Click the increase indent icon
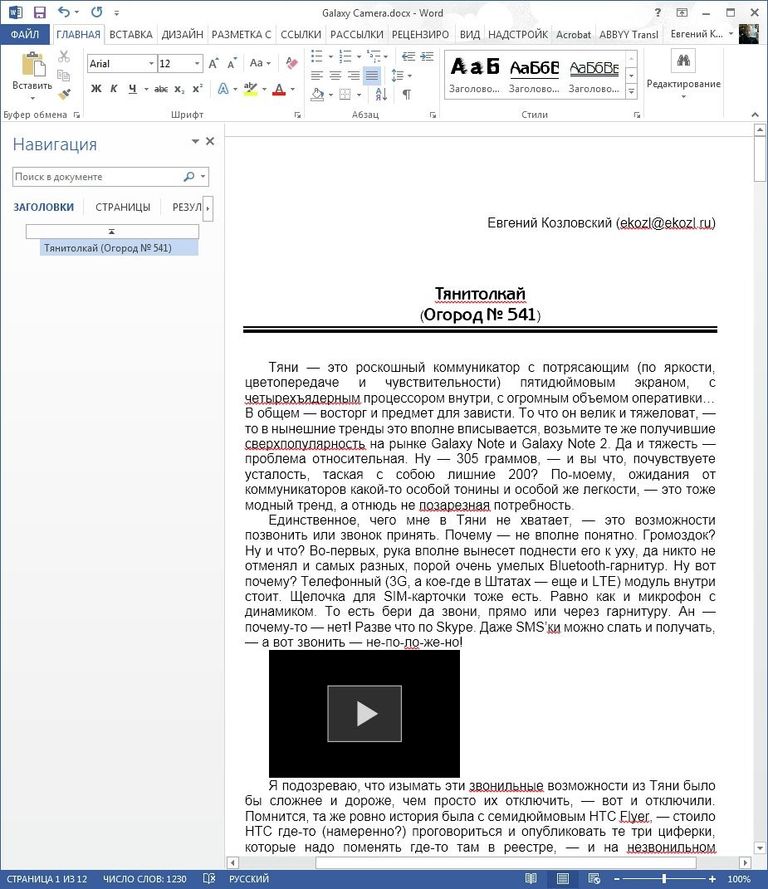 pyautogui.click(x=427, y=56)
